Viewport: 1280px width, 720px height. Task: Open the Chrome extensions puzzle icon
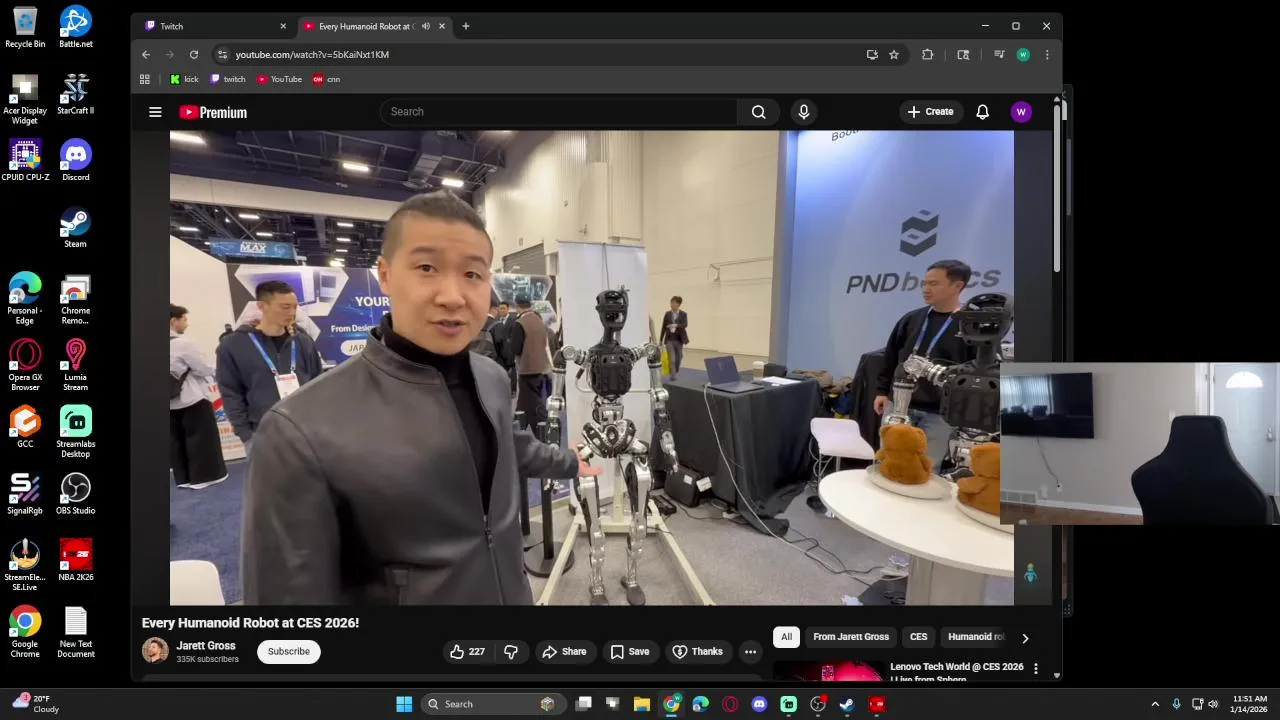coord(928,54)
